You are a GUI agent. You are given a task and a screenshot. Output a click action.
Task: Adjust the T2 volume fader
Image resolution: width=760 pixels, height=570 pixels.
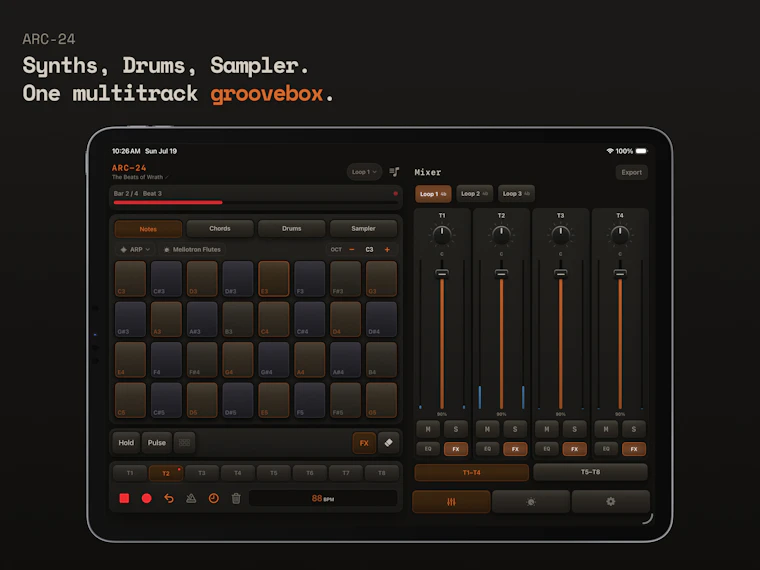[x=501, y=273]
